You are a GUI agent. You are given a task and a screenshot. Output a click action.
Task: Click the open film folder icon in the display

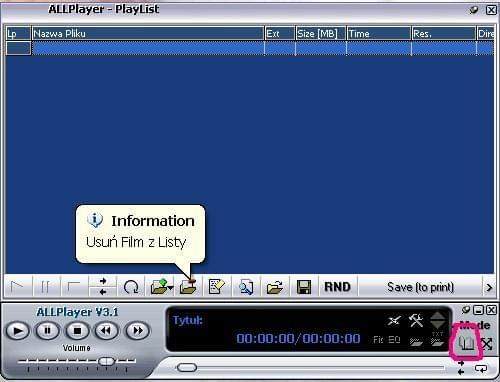[416, 342]
